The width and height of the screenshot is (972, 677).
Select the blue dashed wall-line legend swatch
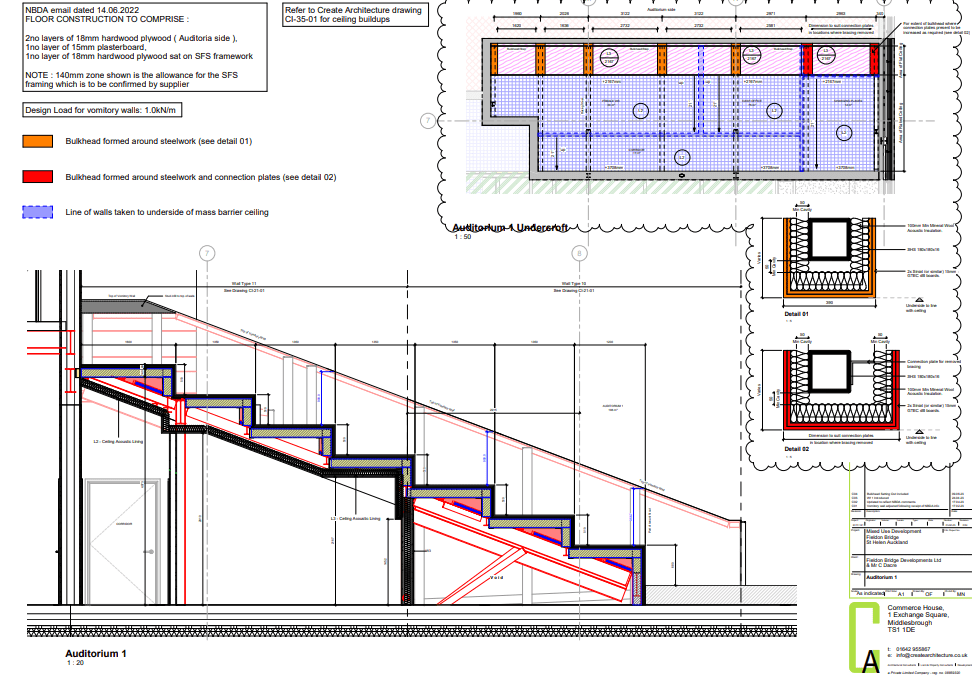(x=37, y=212)
